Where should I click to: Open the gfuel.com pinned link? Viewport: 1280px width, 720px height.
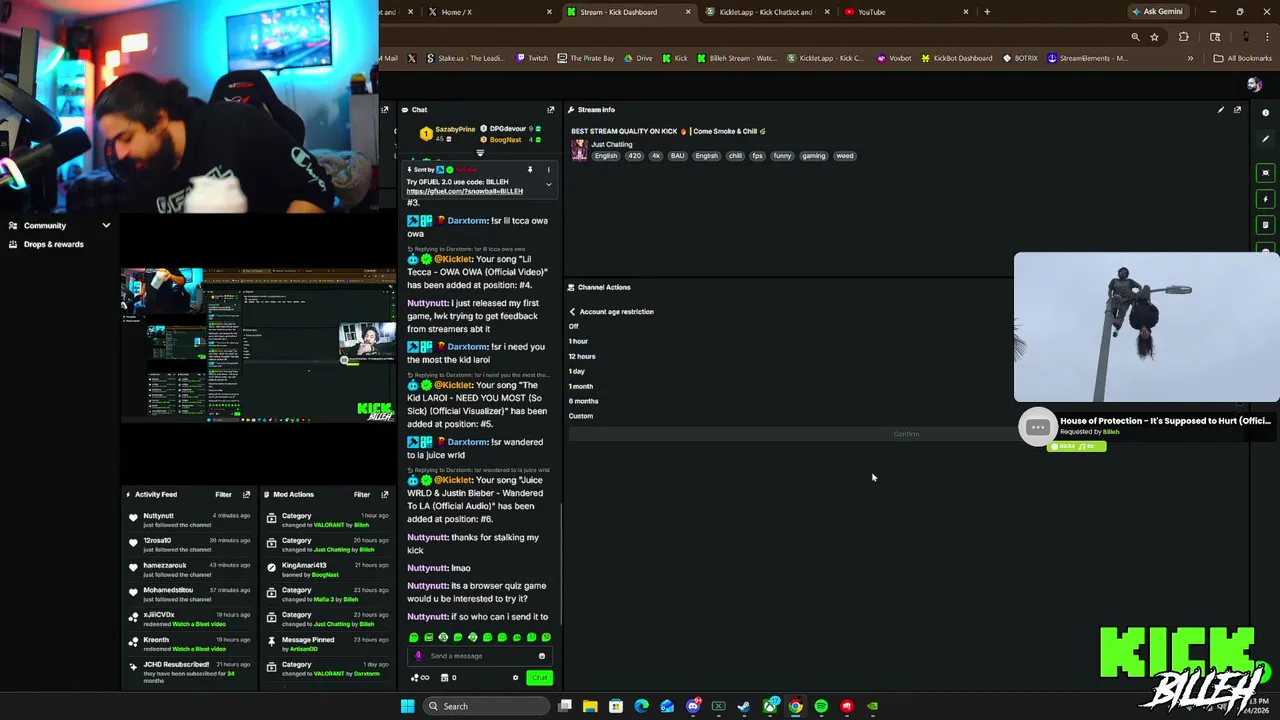(464, 191)
